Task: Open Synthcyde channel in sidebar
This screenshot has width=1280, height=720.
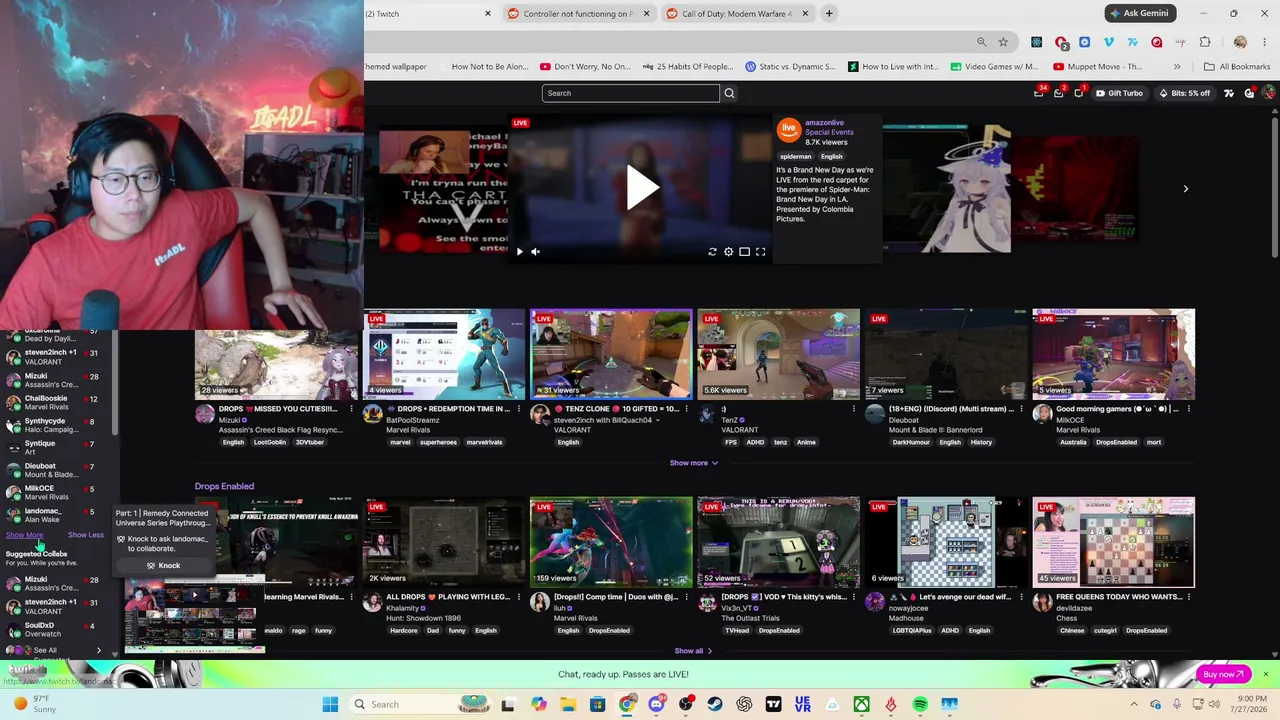Action: (55, 425)
